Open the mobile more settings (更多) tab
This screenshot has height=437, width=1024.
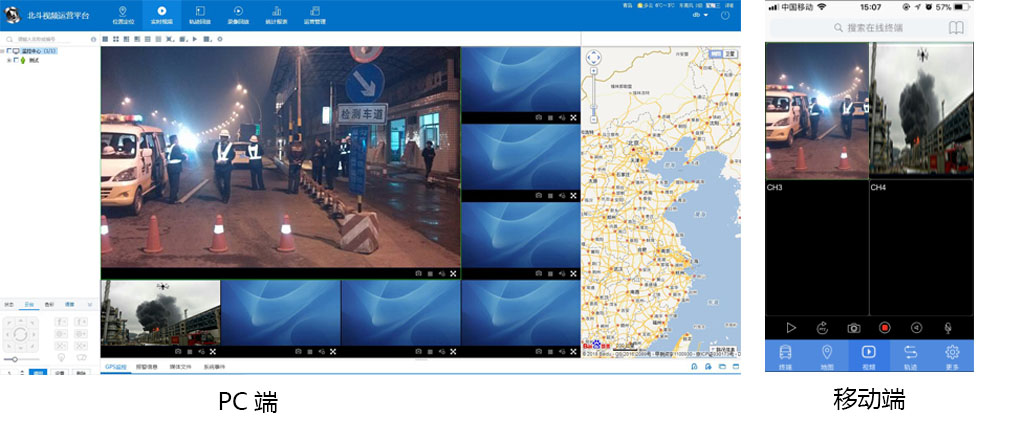(952, 356)
